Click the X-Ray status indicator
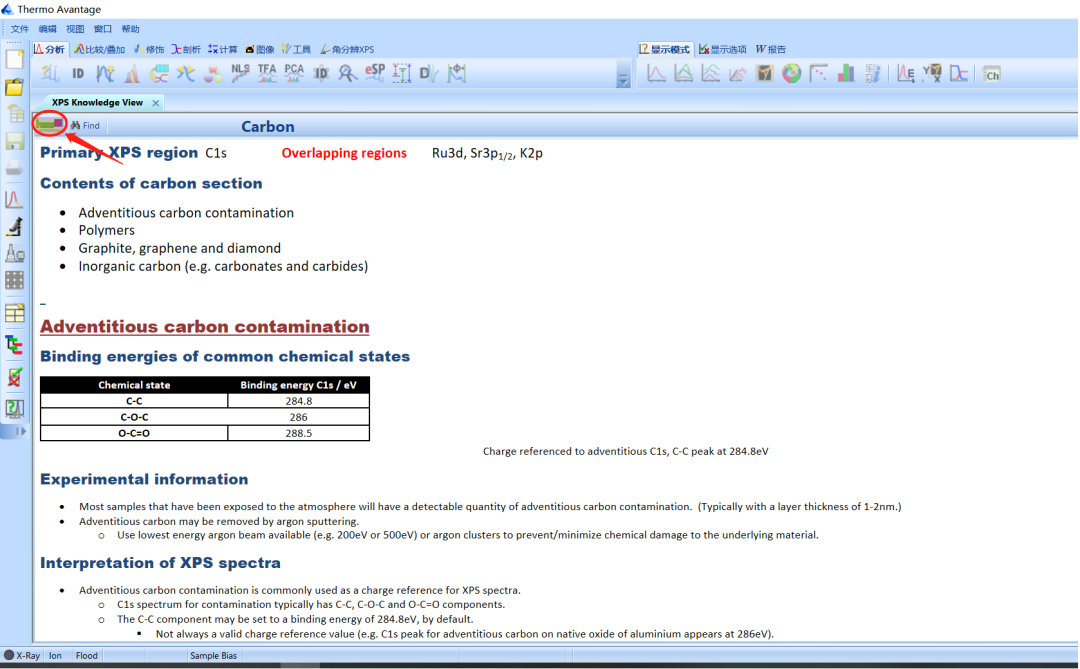The image size is (1080, 669). coord(22,655)
